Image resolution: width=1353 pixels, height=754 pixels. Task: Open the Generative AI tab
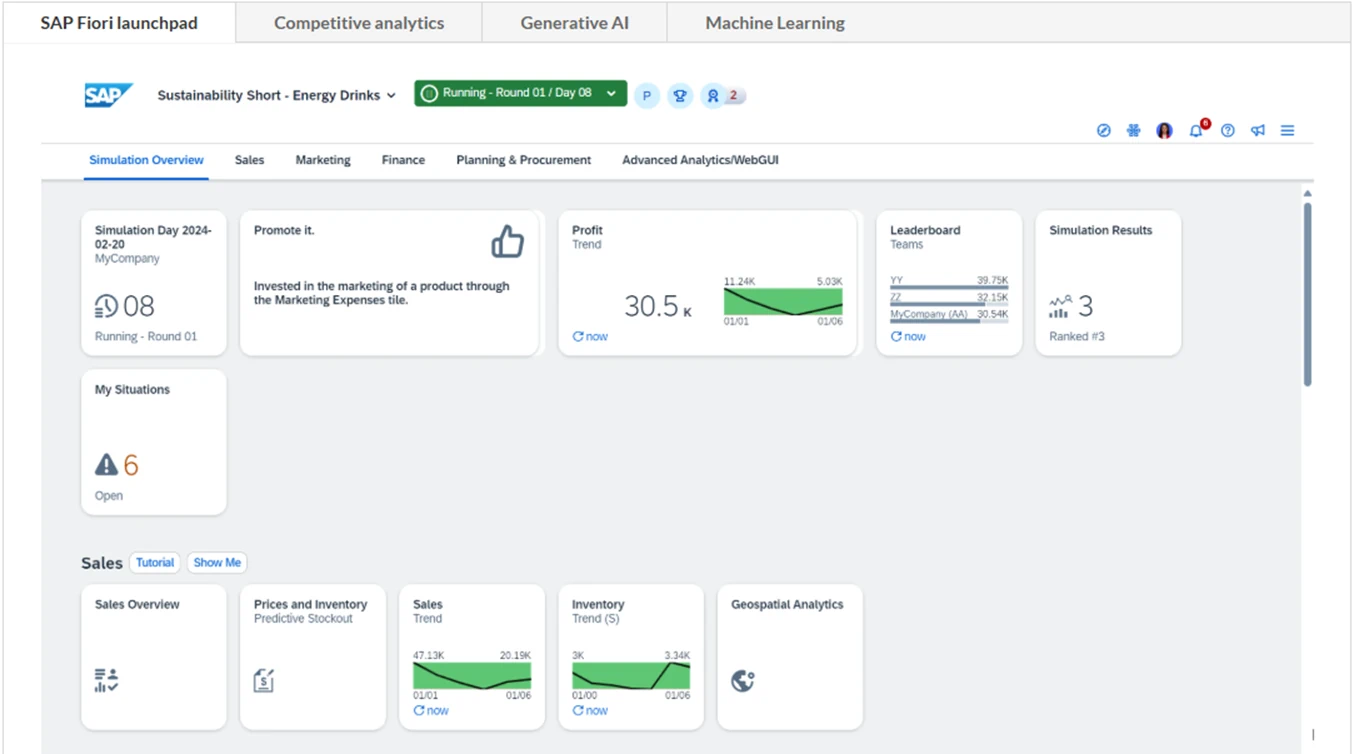tap(575, 23)
